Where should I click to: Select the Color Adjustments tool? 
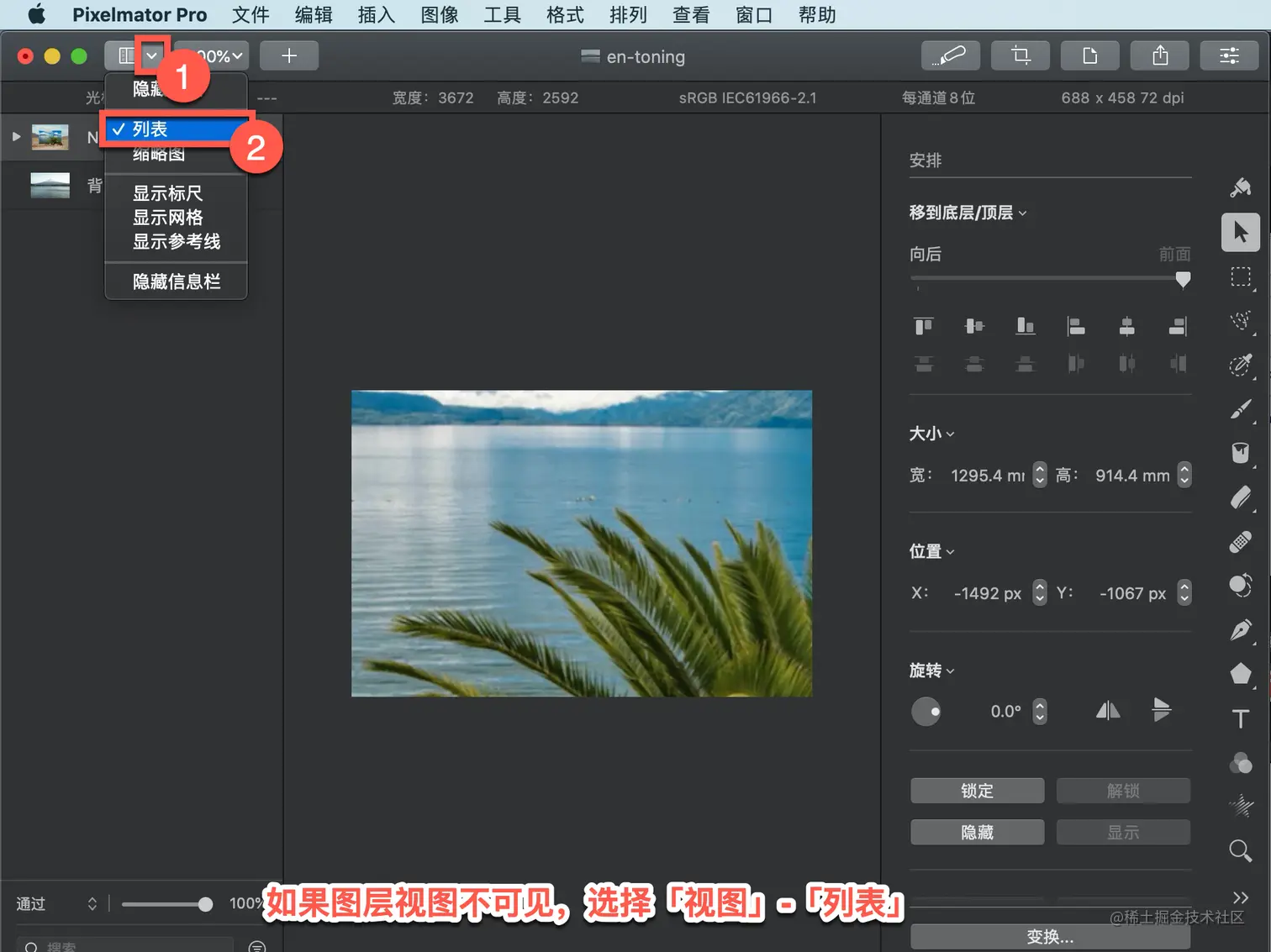point(1241,763)
